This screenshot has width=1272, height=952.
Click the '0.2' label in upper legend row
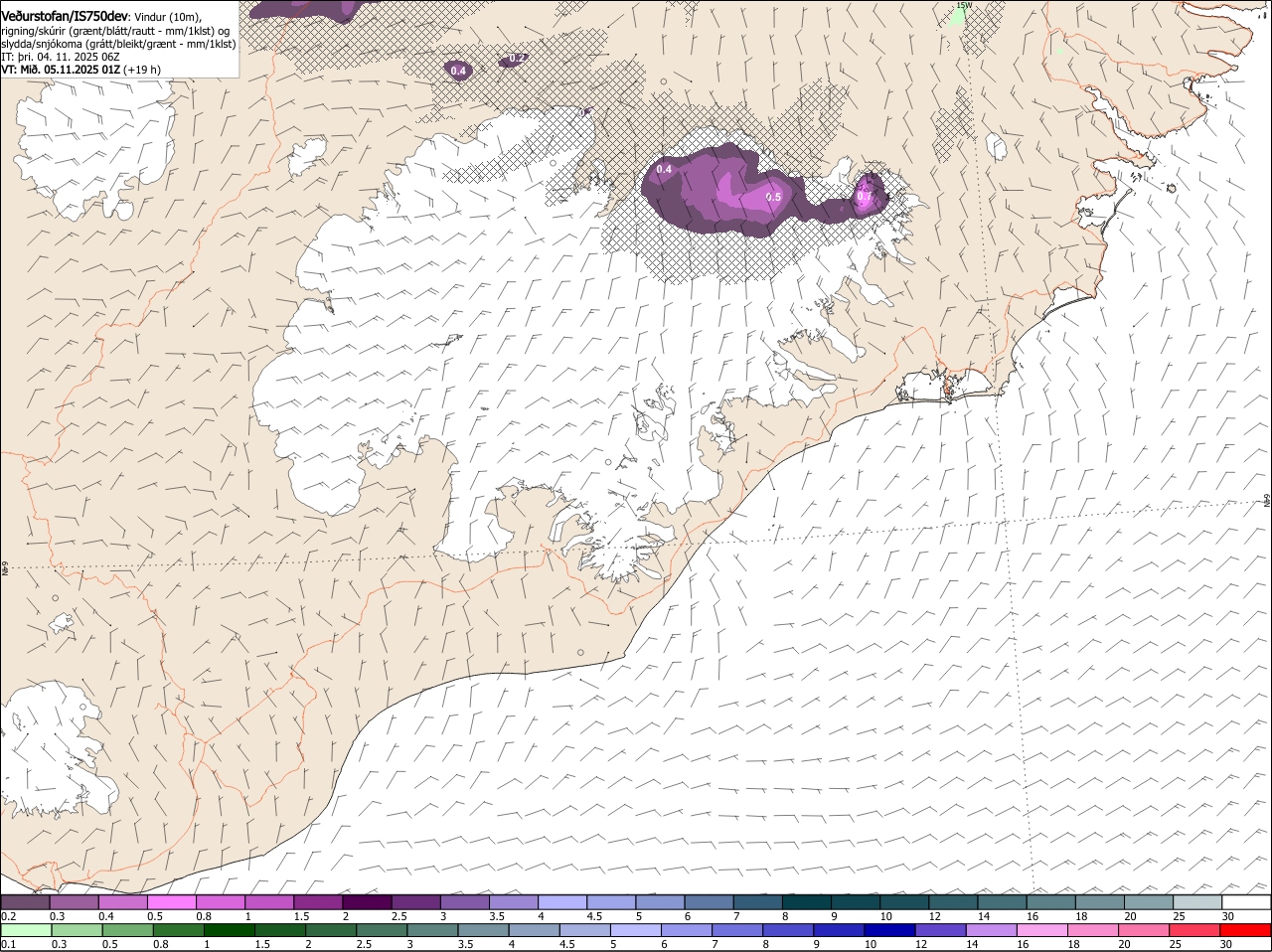tap(8, 916)
